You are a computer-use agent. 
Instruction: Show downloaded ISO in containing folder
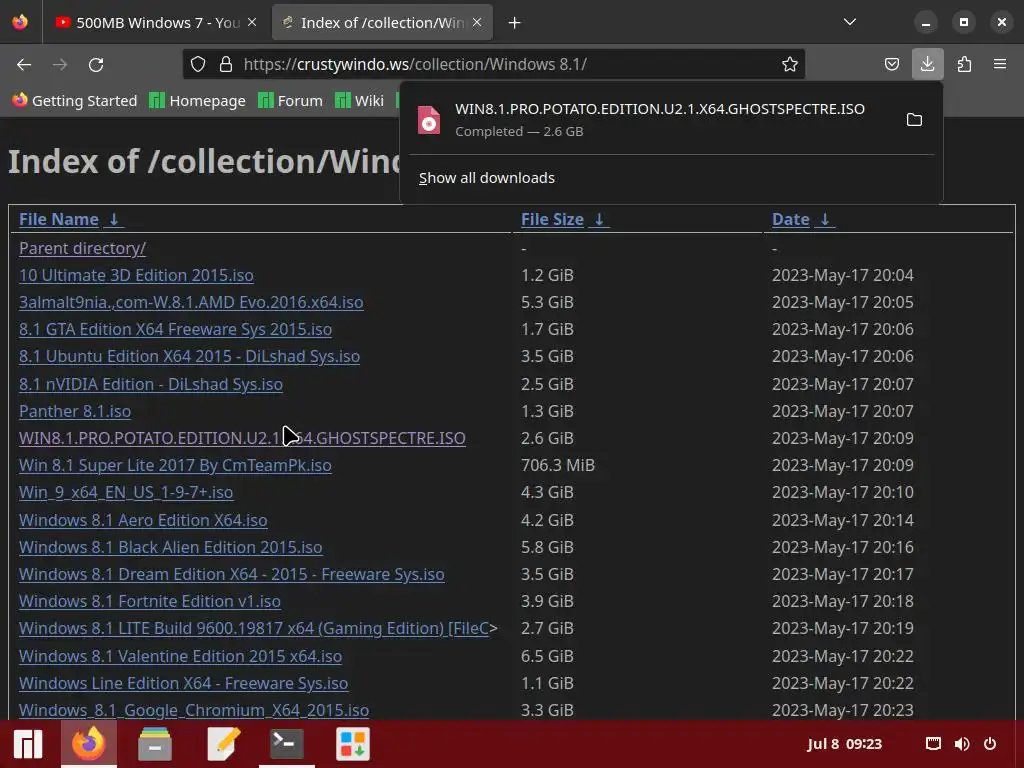[x=914, y=120]
